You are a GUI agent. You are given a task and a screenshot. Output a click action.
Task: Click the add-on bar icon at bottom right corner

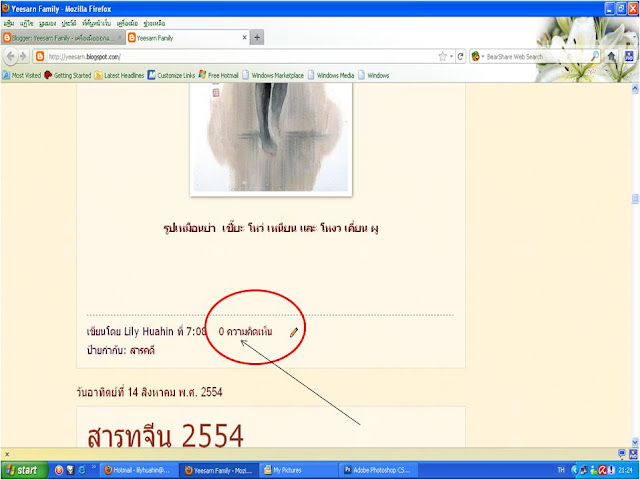[x=633, y=453]
